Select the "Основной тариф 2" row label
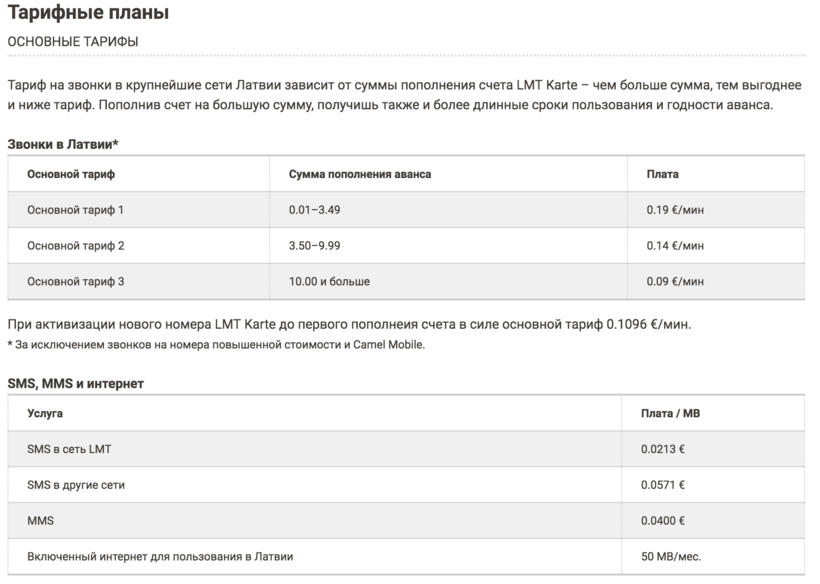 point(76,245)
